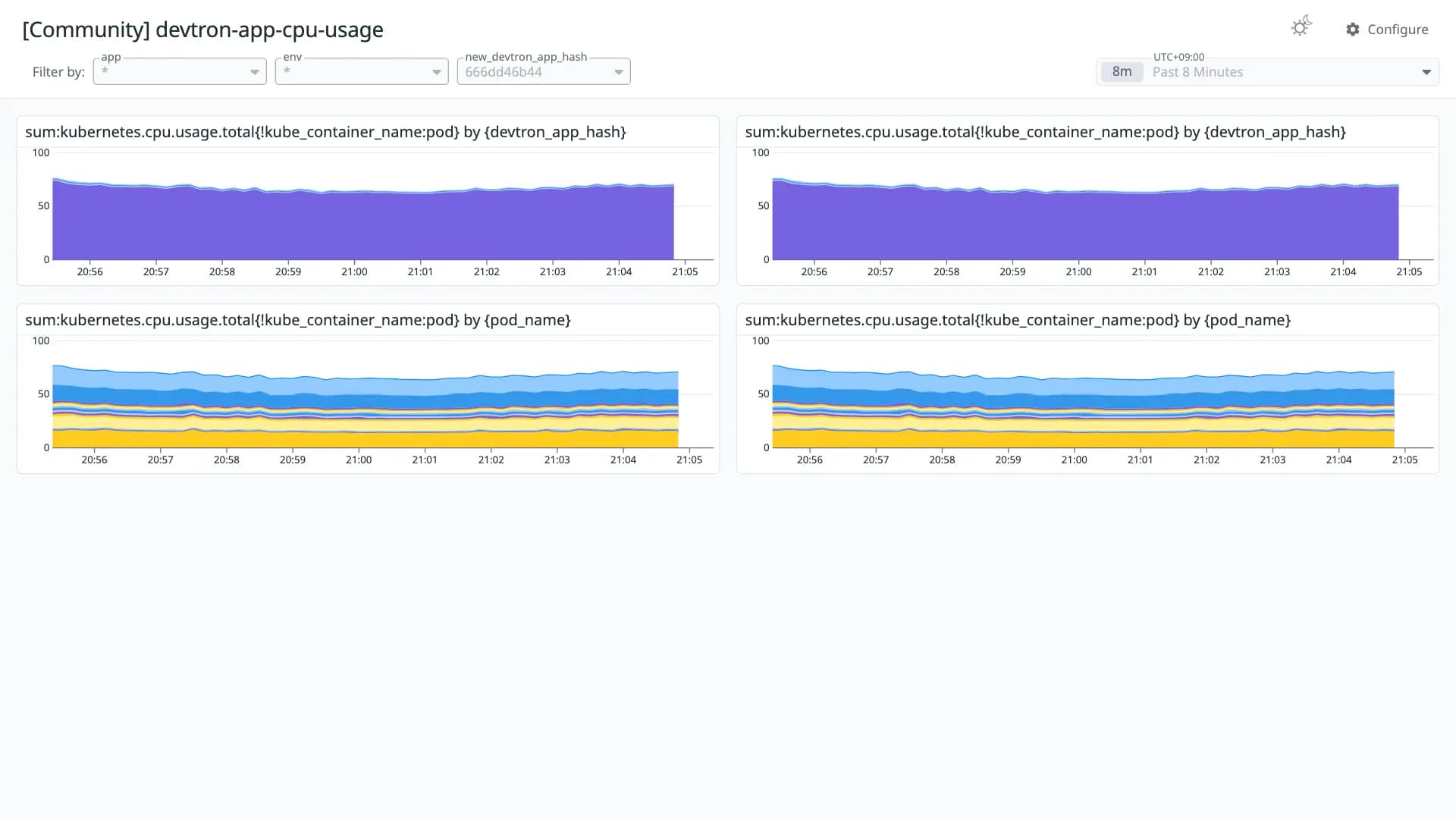Click the orange band in bottom-right chart
The height and width of the screenshot is (819, 1456).
coord(1083,439)
